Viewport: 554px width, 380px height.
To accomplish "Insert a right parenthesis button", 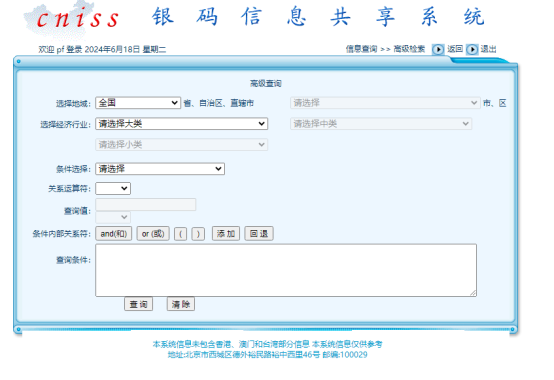I will click(198, 234).
